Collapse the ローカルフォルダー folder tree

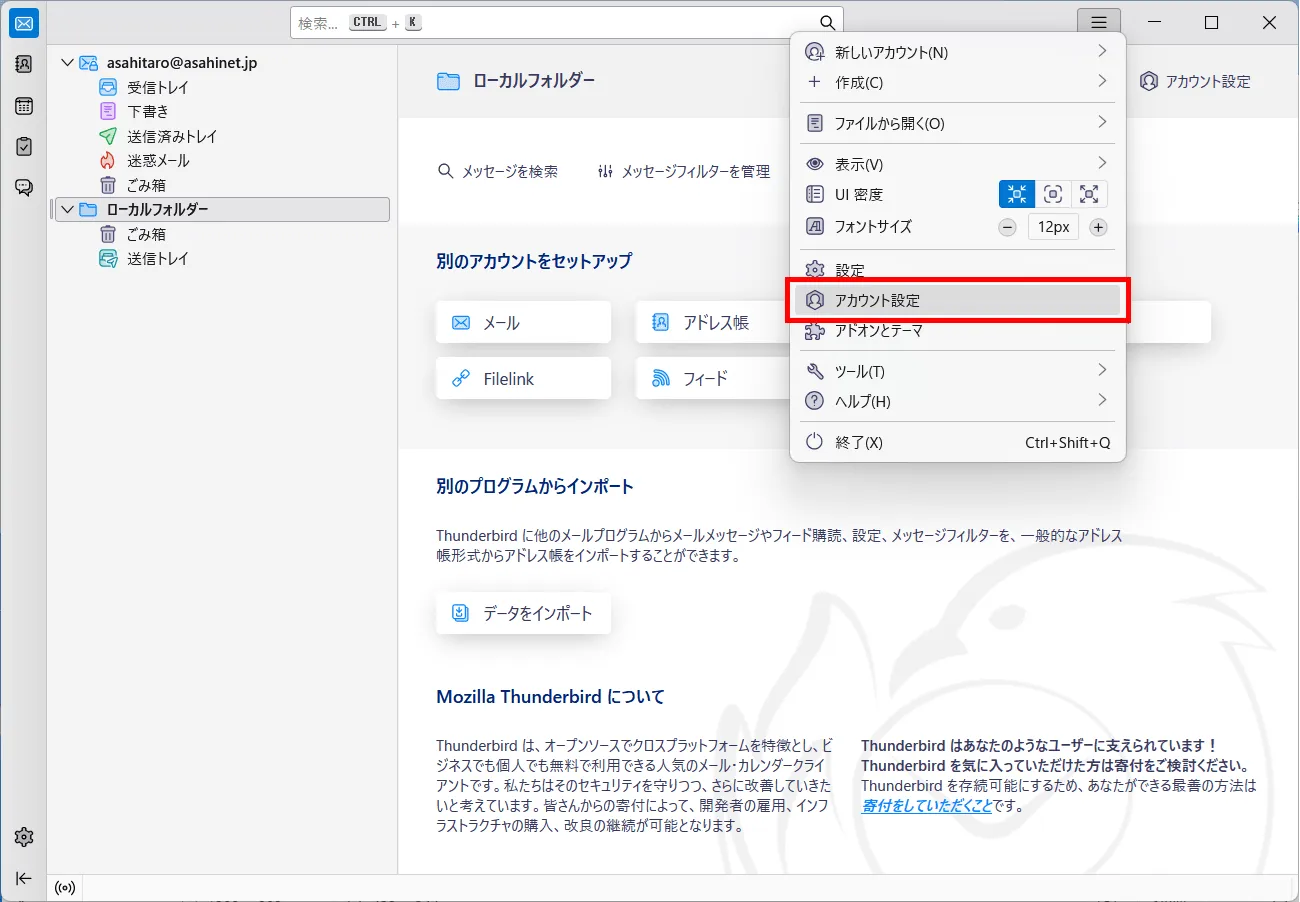67,210
